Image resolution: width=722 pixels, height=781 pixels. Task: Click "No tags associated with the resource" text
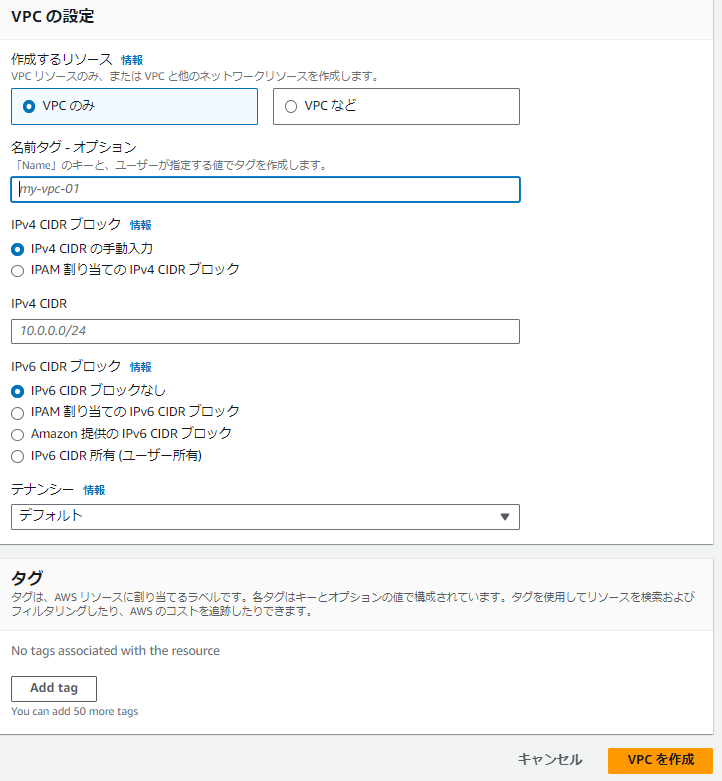click(x=116, y=651)
